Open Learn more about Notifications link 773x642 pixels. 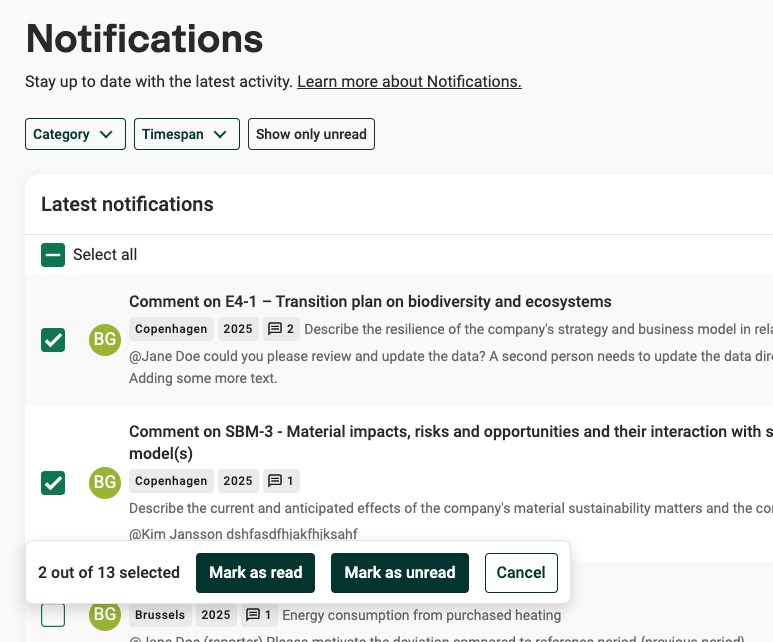click(x=409, y=82)
